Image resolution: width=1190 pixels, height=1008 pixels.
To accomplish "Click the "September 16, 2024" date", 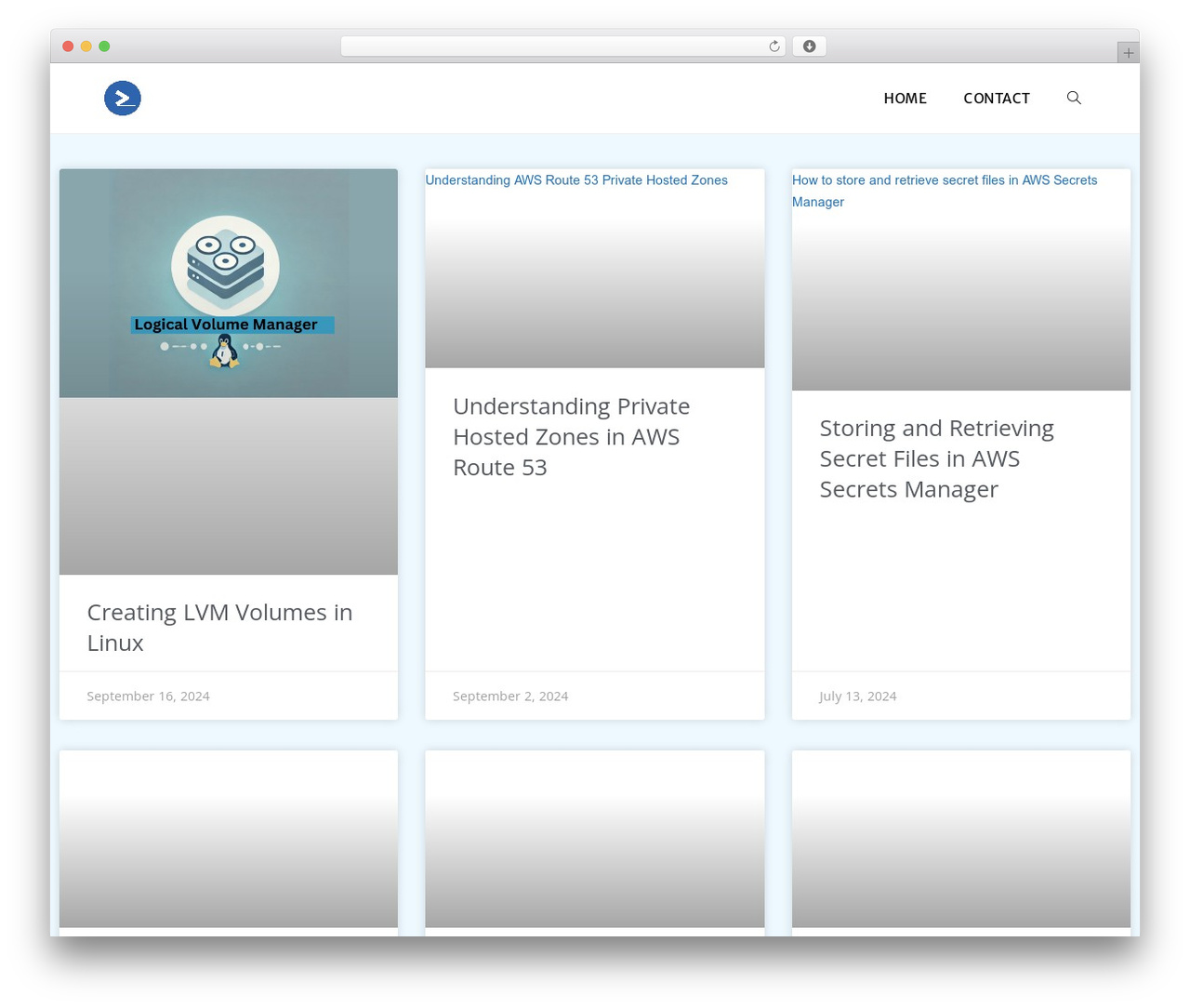I will (148, 696).
